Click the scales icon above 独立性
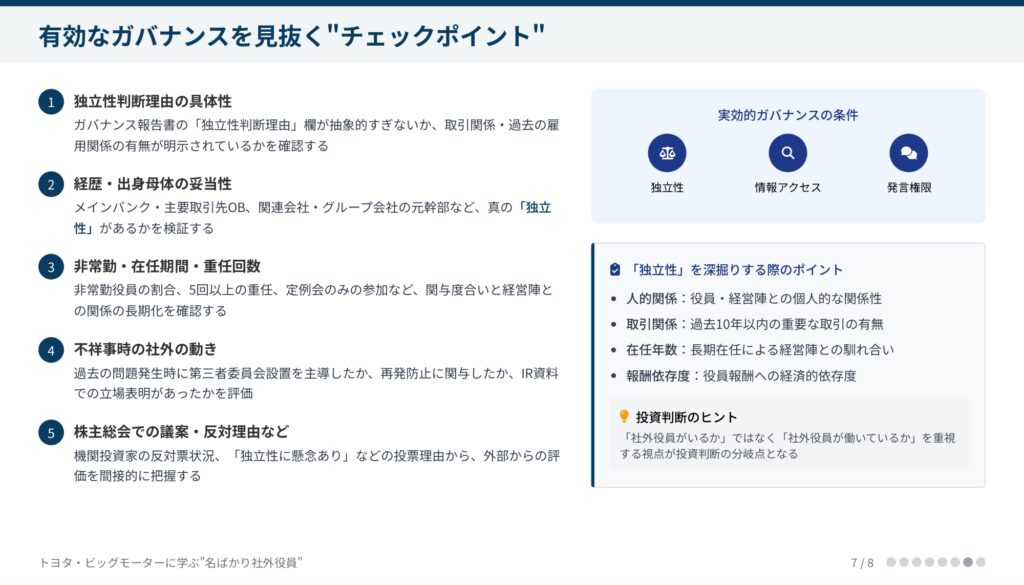 (x=667, y=153)
